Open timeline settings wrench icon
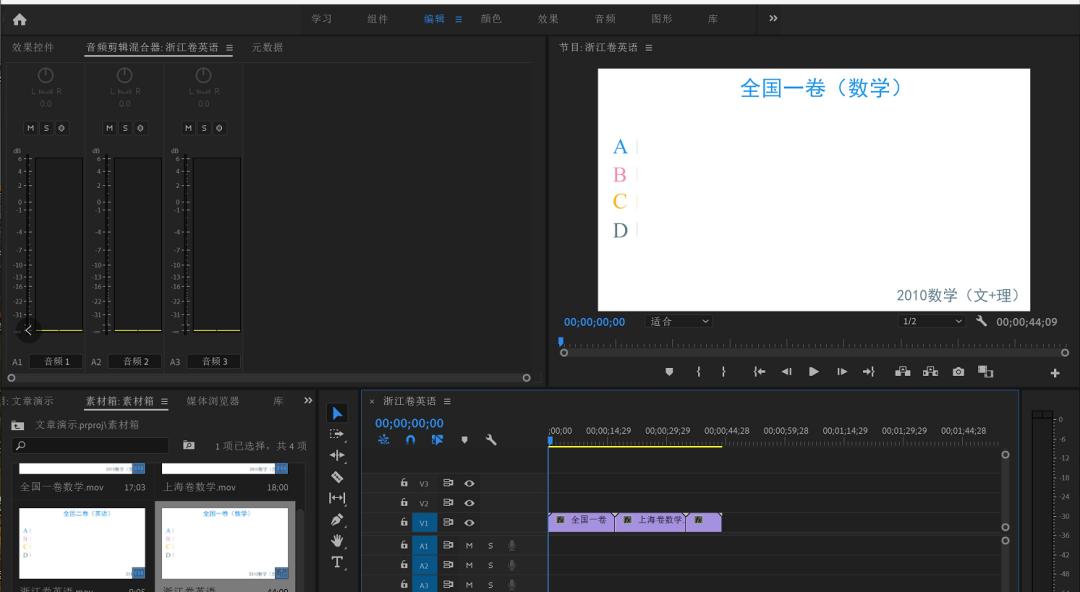 click(x=491, y=440)
